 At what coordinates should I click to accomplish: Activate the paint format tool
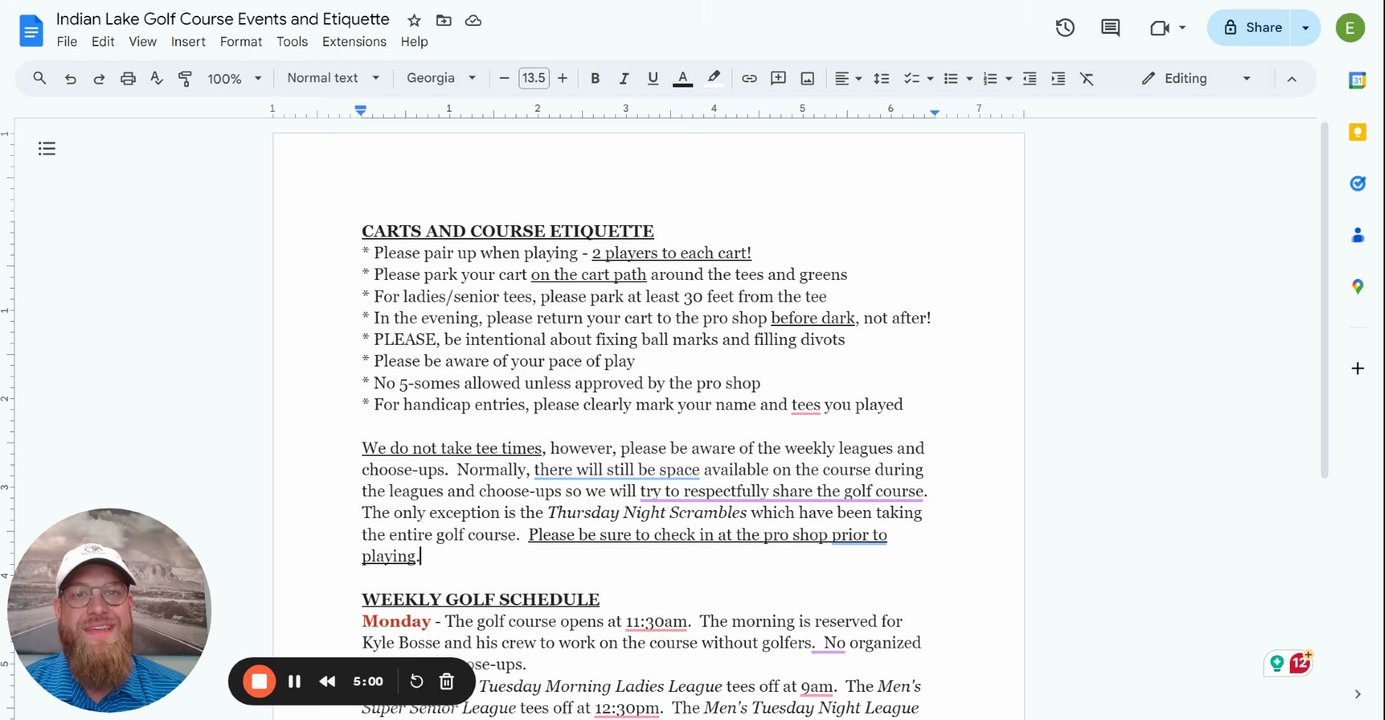(185, 78)
